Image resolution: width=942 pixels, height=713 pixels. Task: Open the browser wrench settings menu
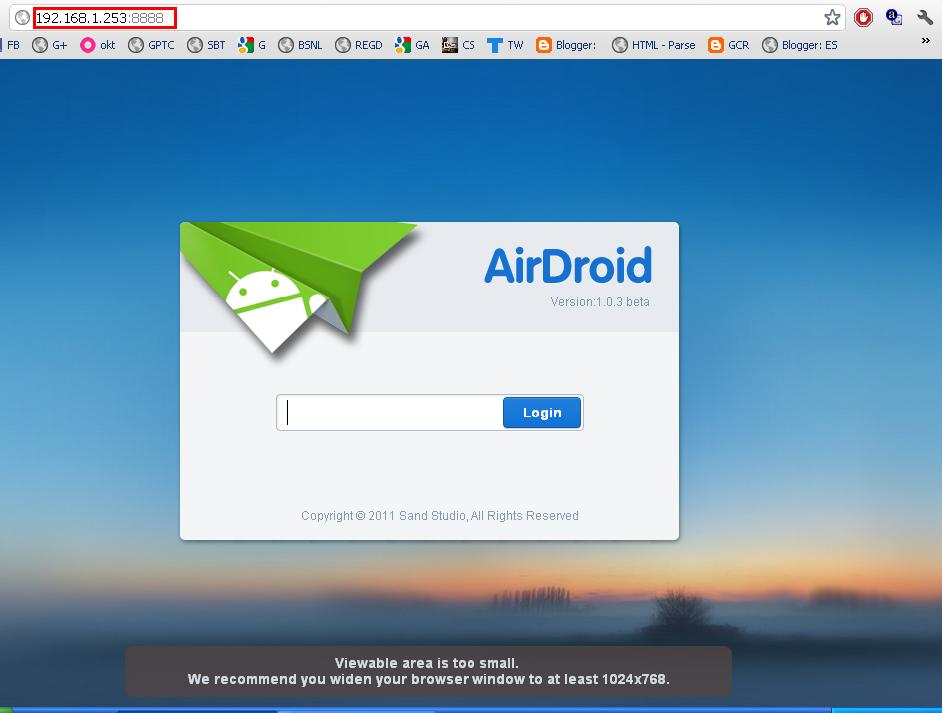[925, 17]
